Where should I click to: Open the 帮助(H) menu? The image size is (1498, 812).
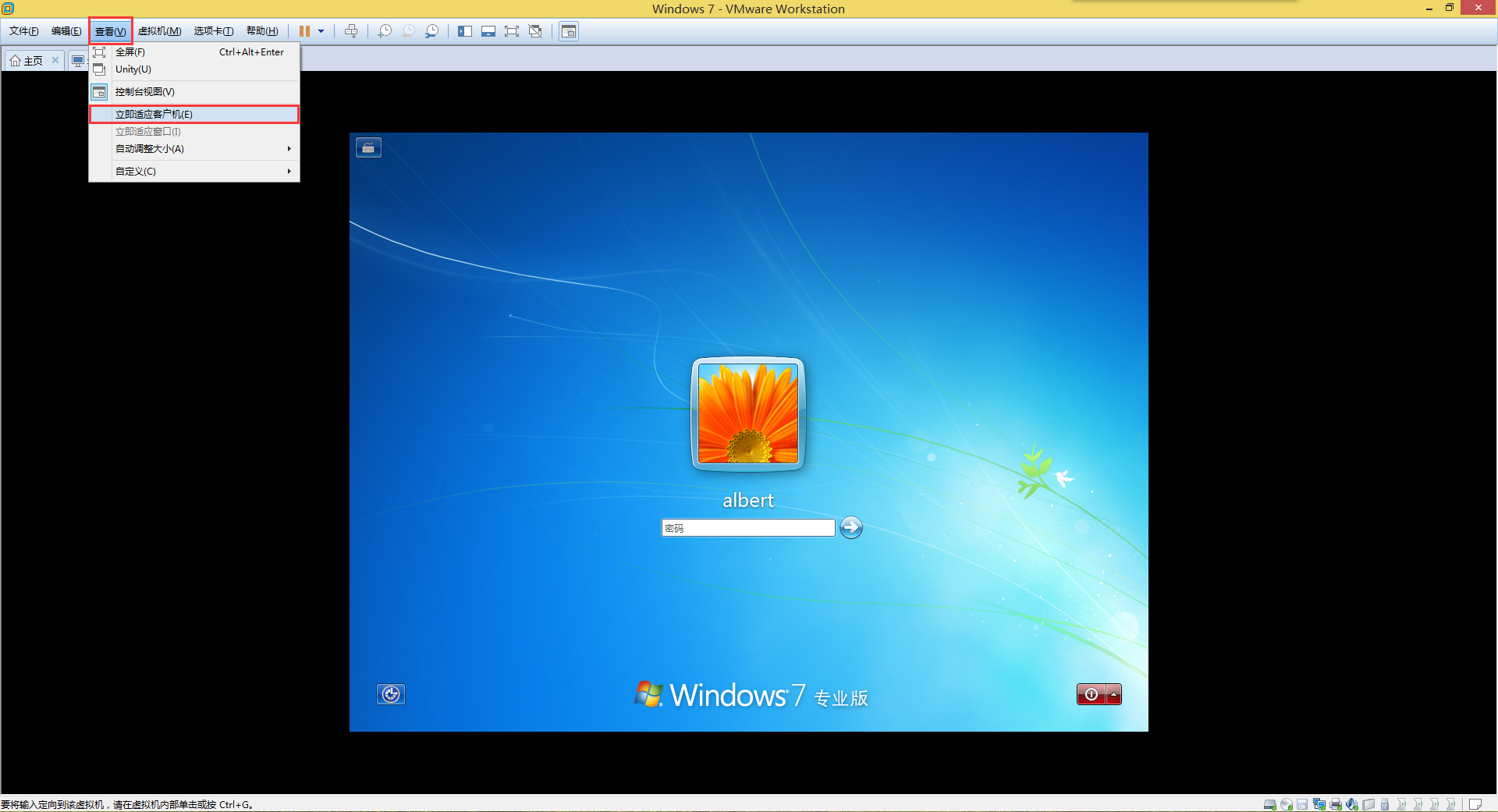pos(262,31)
